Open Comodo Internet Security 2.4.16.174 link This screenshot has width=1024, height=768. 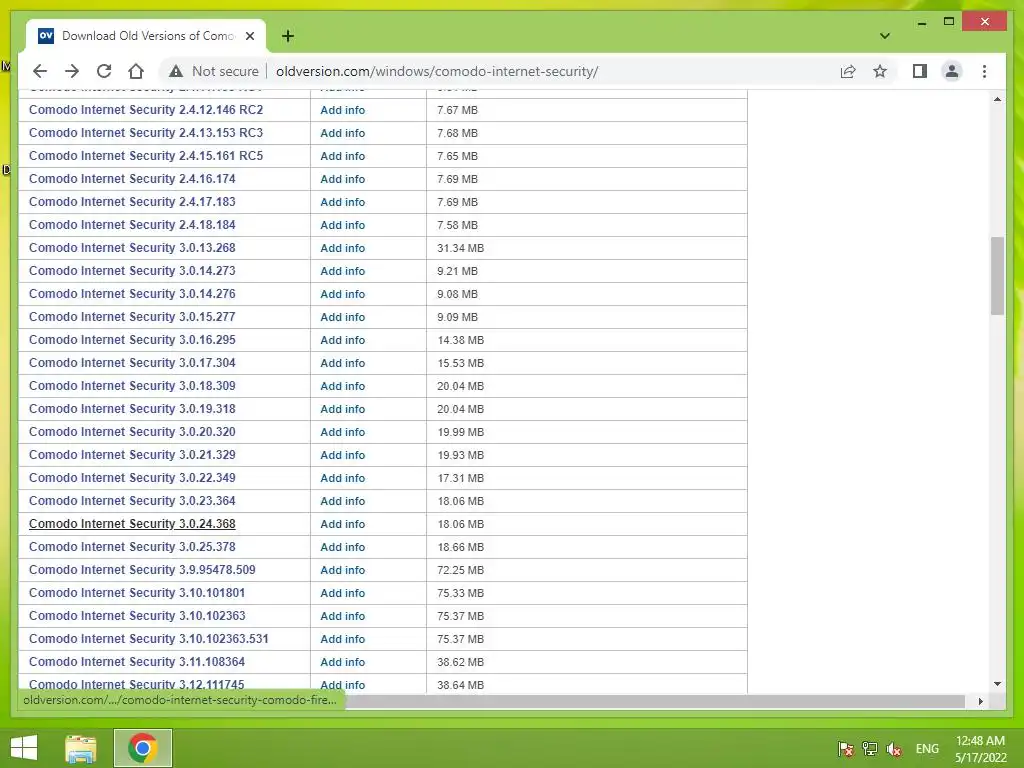point(132,179)
